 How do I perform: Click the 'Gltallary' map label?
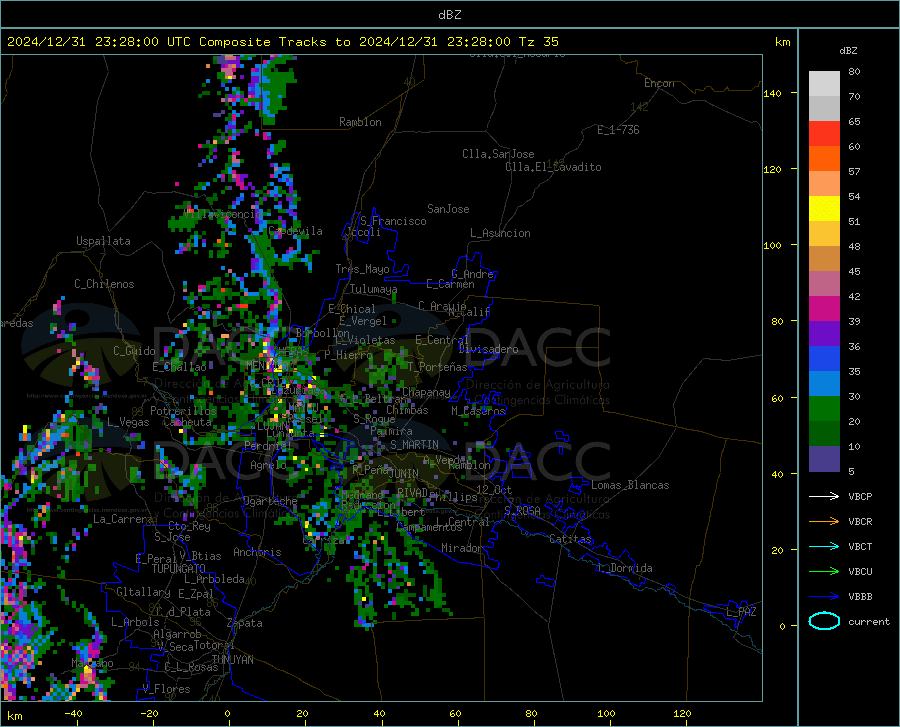143,592
